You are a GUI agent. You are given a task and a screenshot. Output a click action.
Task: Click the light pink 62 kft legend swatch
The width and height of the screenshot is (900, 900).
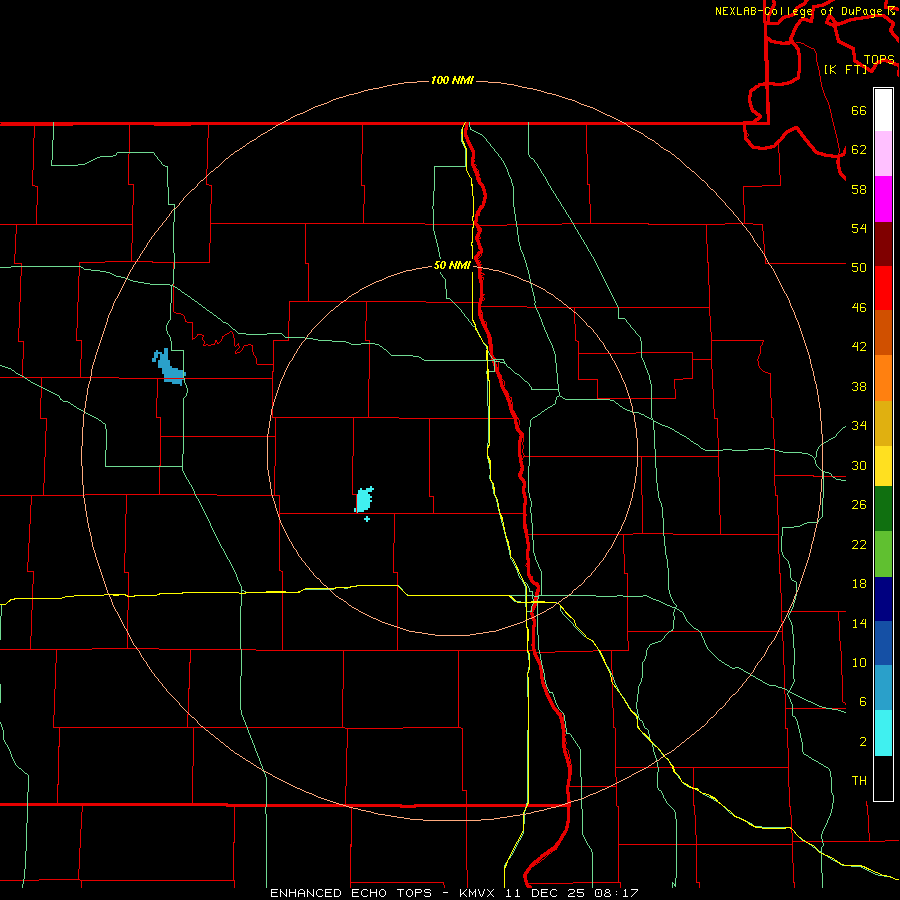883,154
